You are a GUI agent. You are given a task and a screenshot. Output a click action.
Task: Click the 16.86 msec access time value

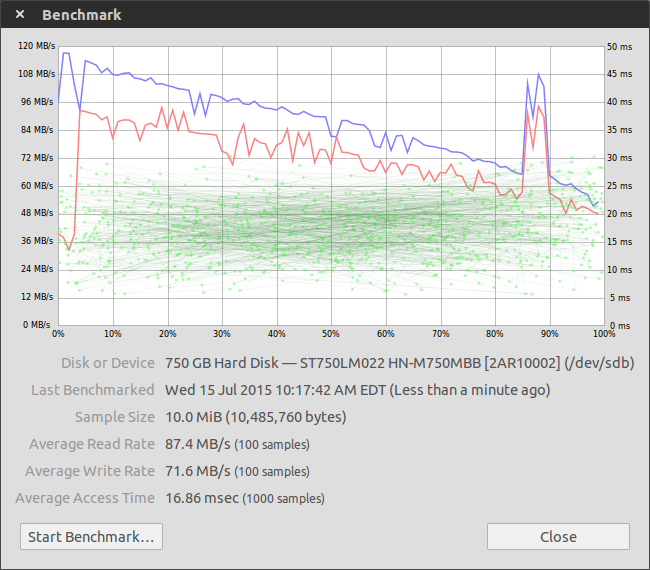coord(202,498)
